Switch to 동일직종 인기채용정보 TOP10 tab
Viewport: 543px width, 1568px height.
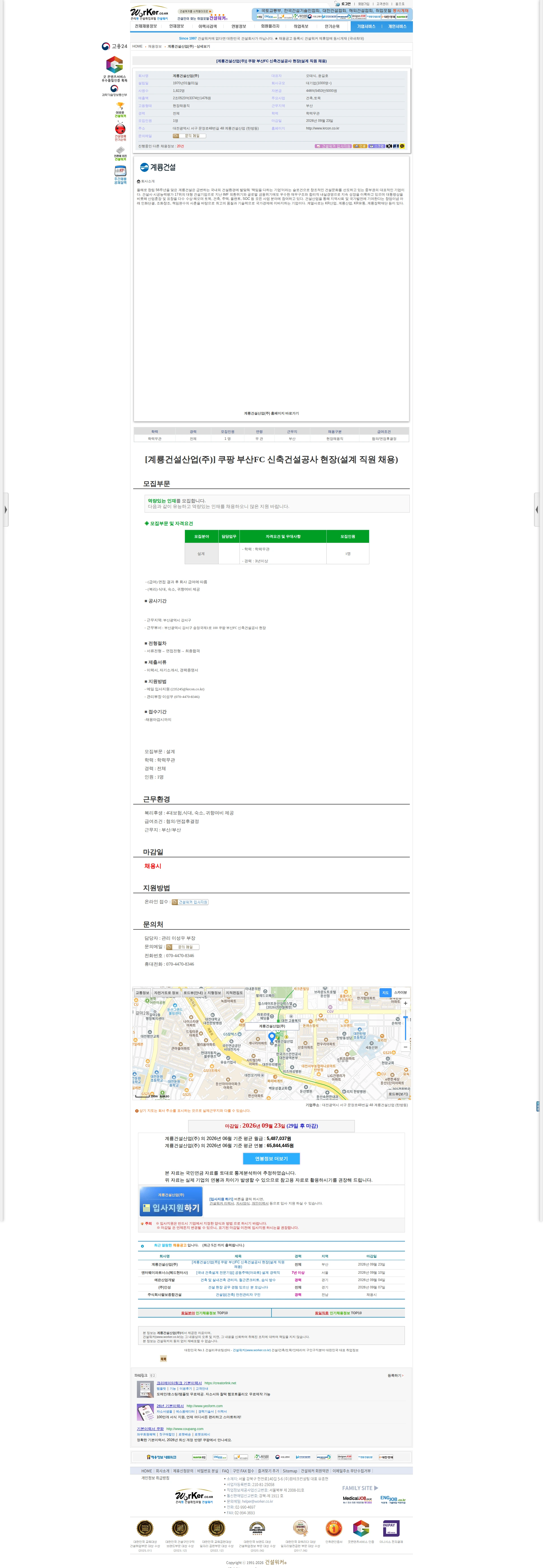tap(338, 1313)
